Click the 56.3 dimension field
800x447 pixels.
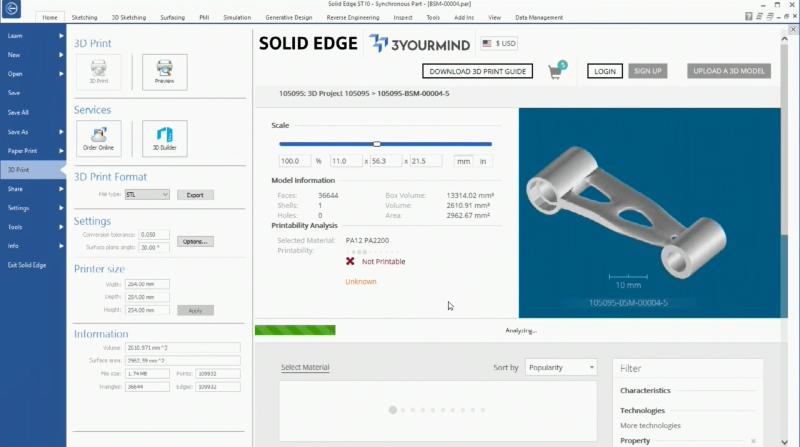tap(386, 161)
